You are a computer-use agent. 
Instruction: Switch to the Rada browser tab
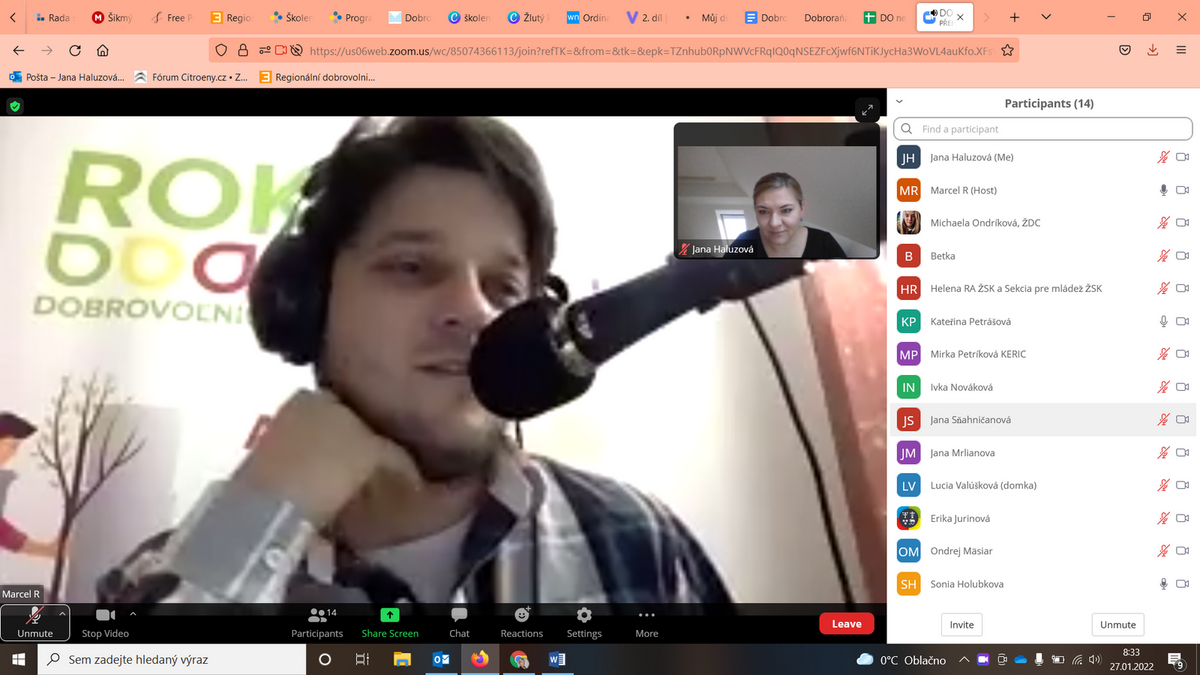tap(53, 18)
